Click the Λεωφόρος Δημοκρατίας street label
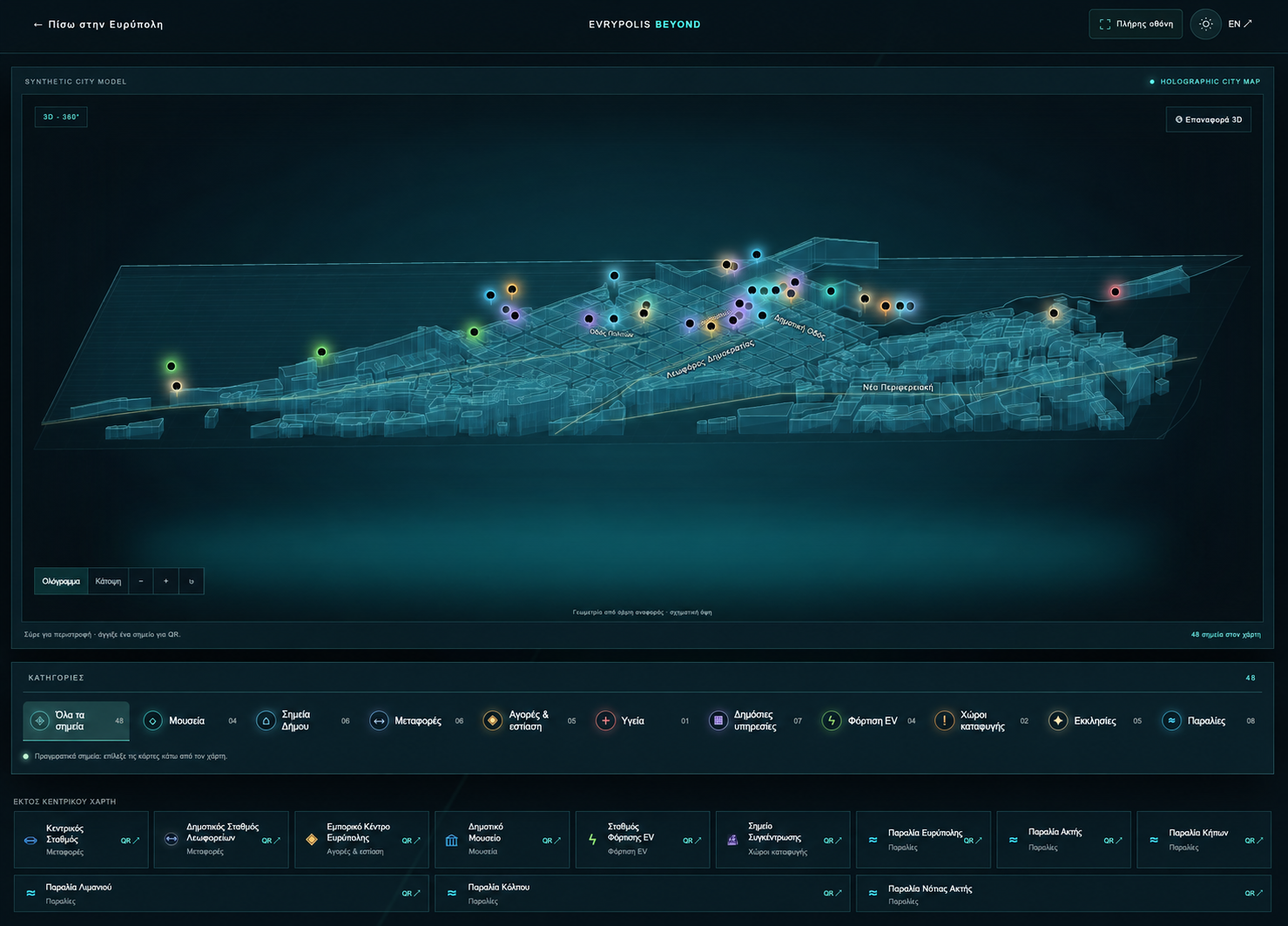 pyautogui.click(x=710, y=359)
